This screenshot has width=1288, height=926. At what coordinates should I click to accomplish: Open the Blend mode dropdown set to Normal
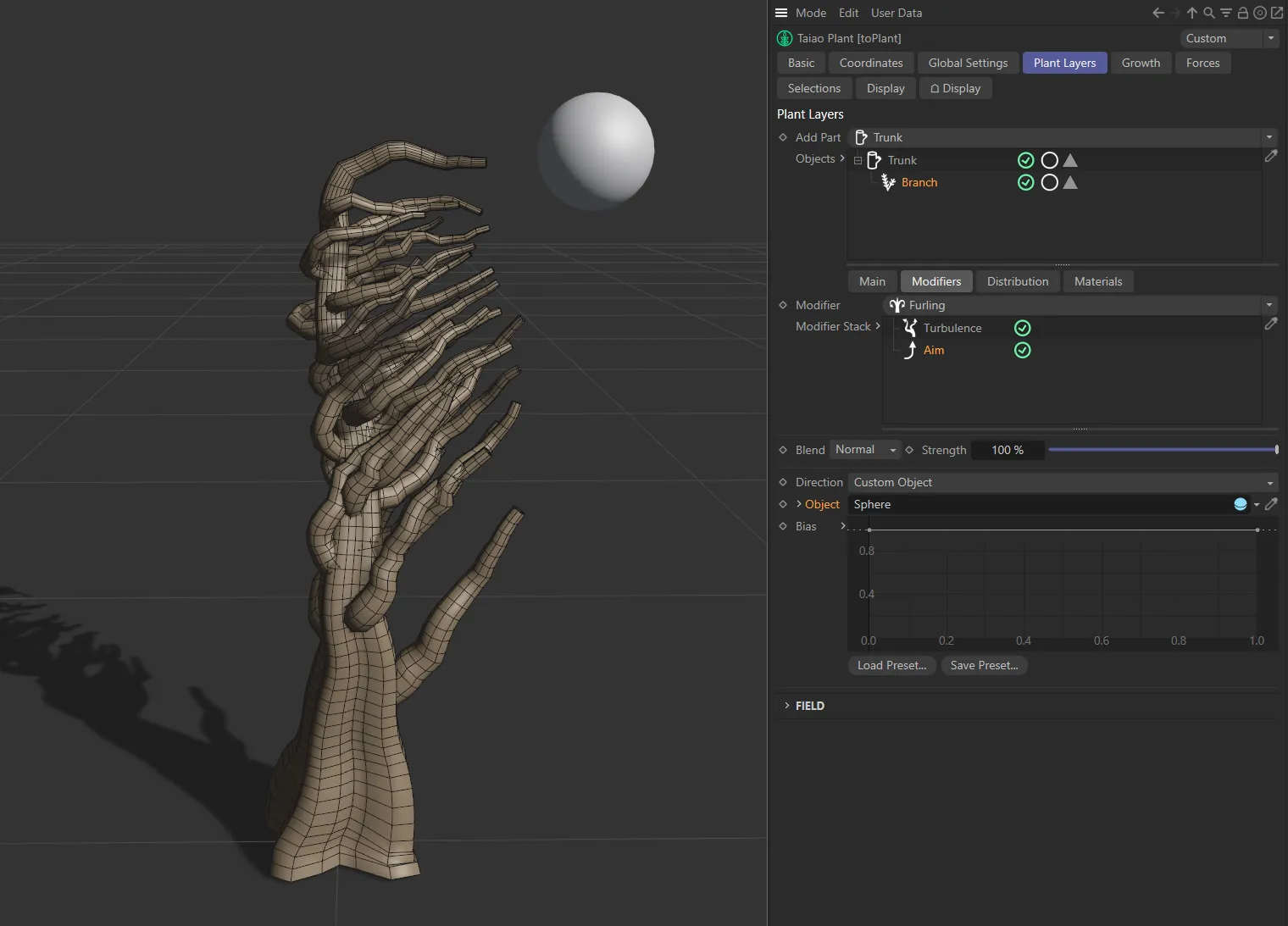(863, 450)
